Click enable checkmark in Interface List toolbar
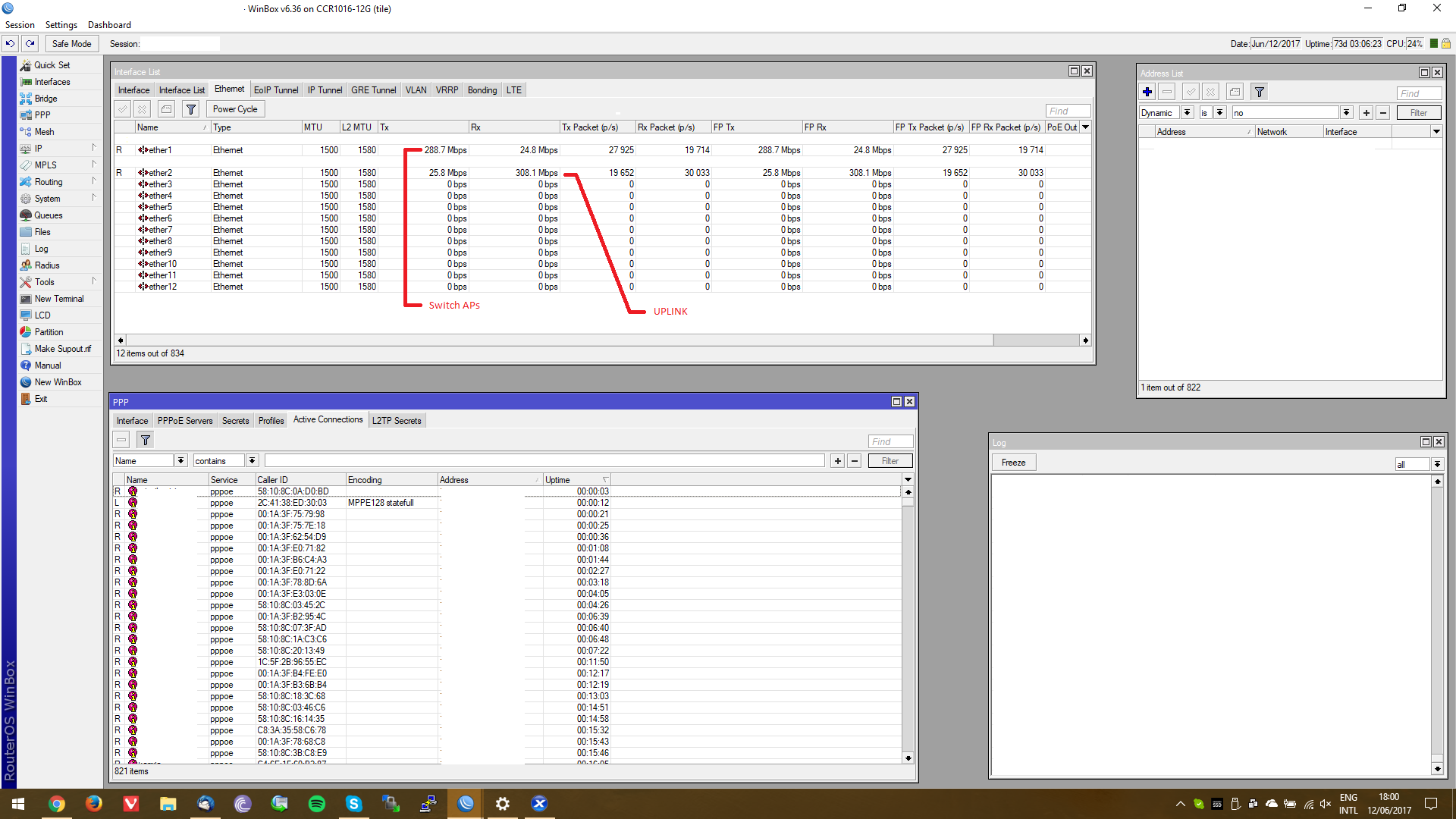 [123, 109]
